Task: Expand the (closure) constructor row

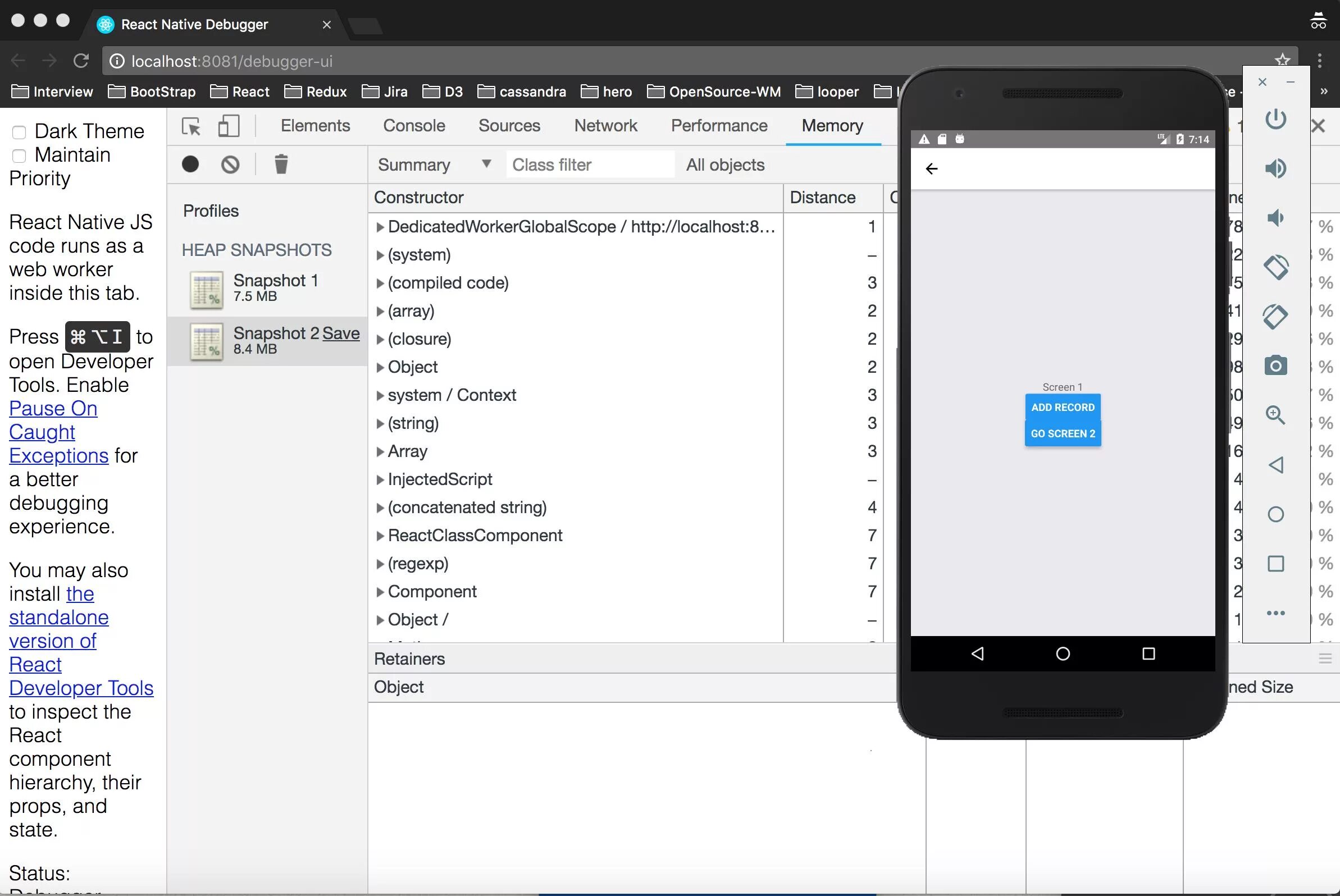Action: coord(380,340)
